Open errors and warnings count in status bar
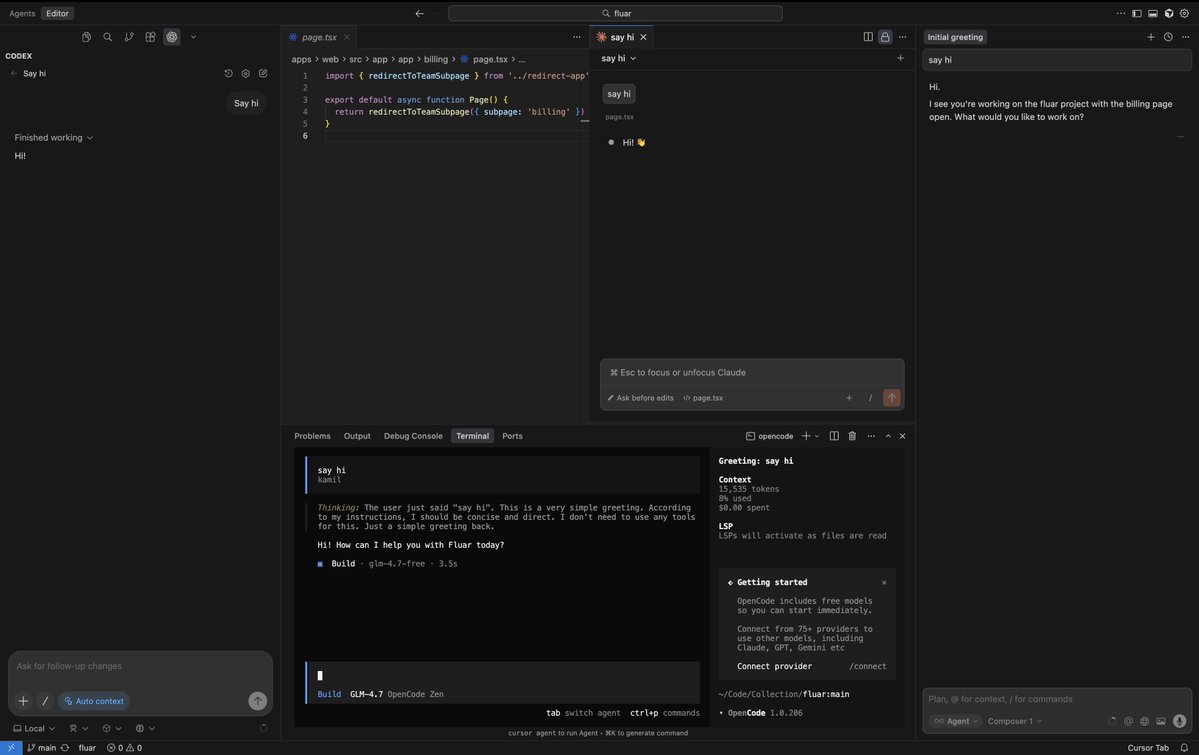 (x=124, y=747)
